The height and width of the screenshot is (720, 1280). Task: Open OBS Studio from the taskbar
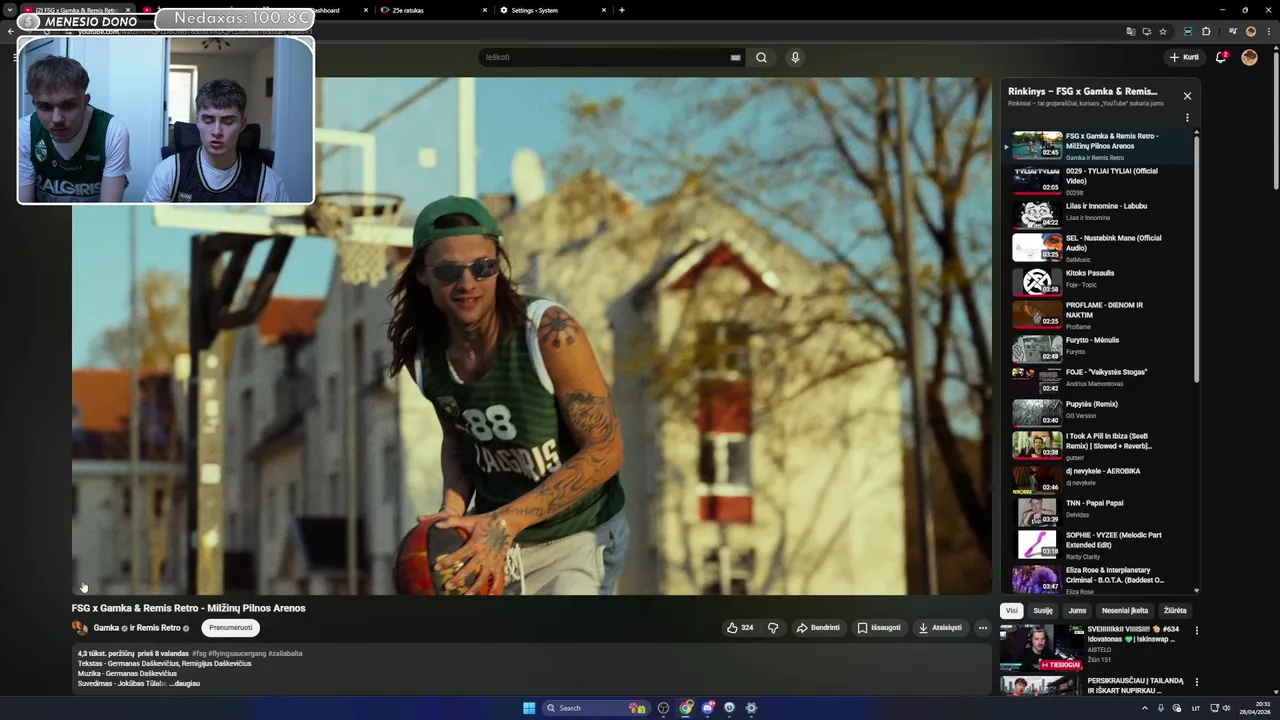(x=664, y=708)
